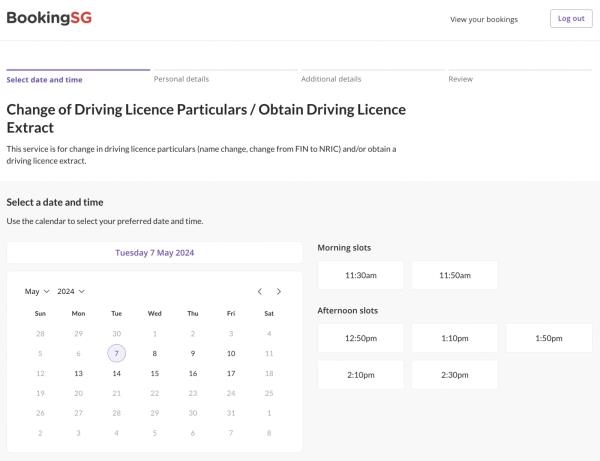Viewport: 600px width, 461px height.
Task: Open the year dropdown showing 2024
Action: click(71, 291)
